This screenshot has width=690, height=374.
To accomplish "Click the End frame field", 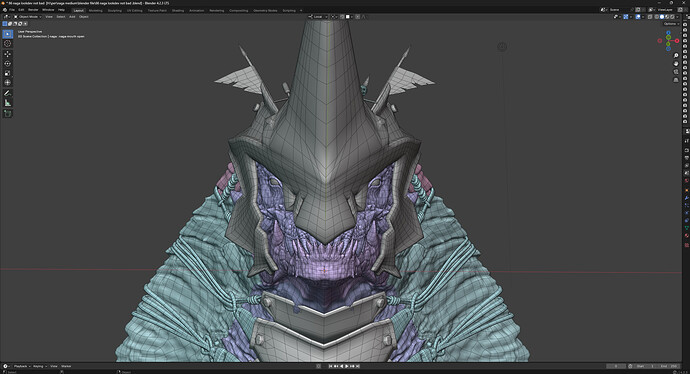I will pos(668,366).
